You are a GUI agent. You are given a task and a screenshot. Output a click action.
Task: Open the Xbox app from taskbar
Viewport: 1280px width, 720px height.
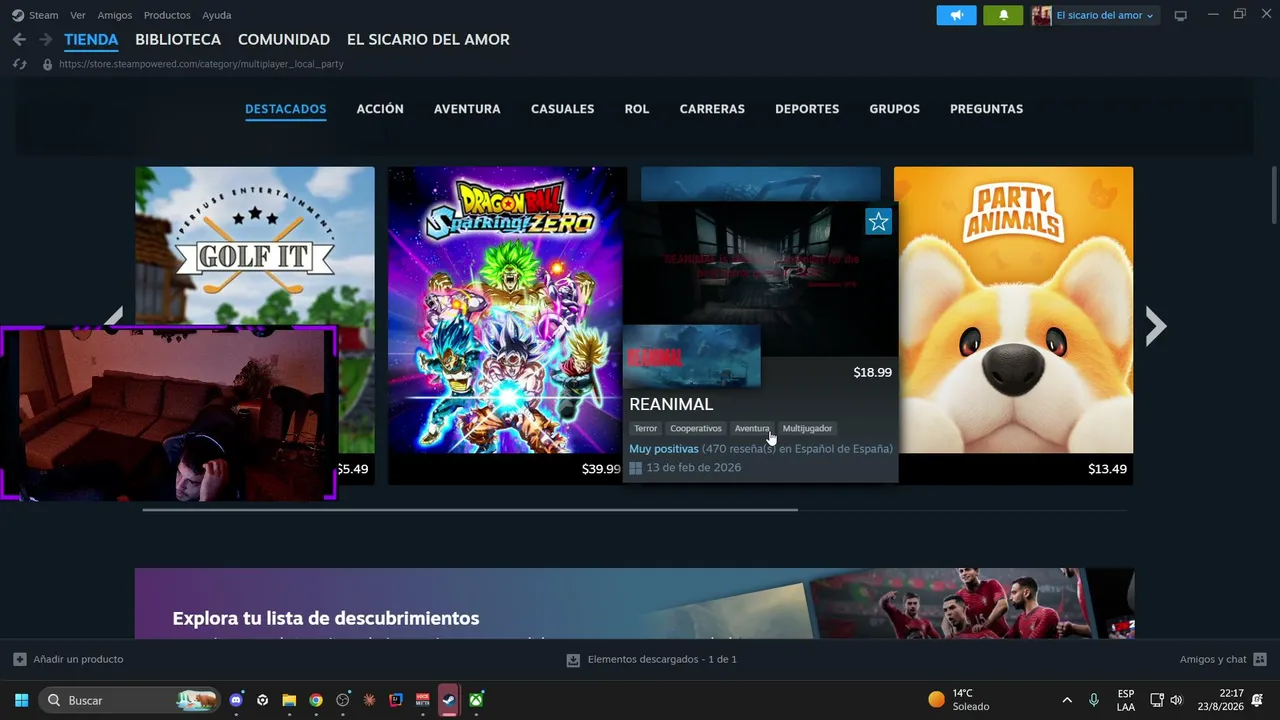477,700
